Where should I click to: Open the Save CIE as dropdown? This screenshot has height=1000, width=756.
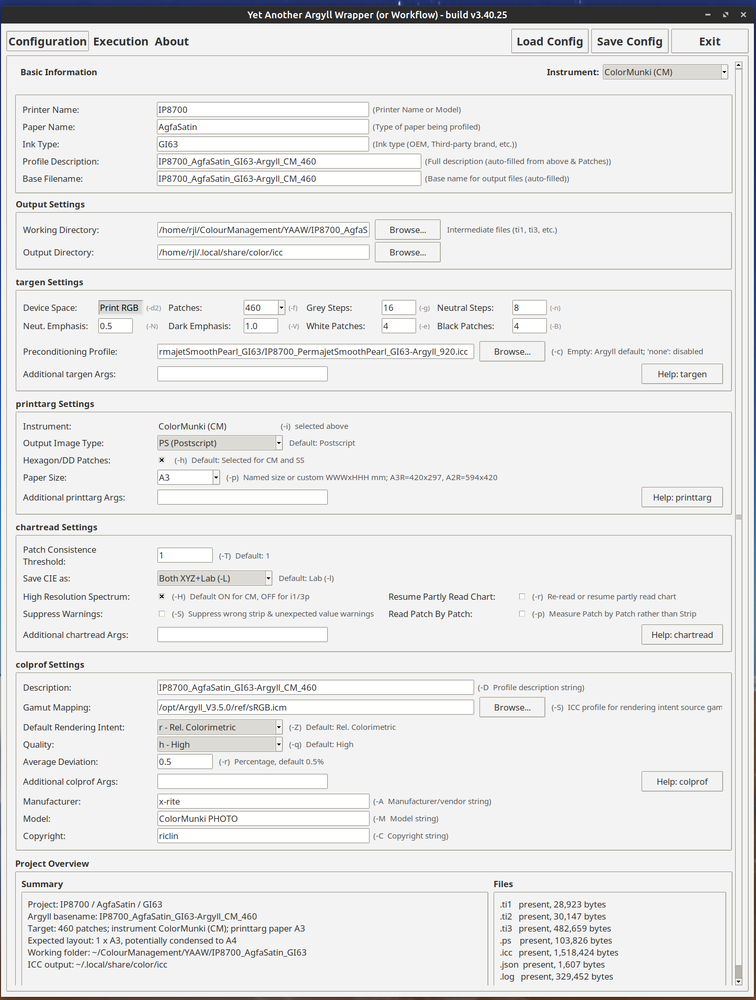pyautogui.click(x=214, y=578)
